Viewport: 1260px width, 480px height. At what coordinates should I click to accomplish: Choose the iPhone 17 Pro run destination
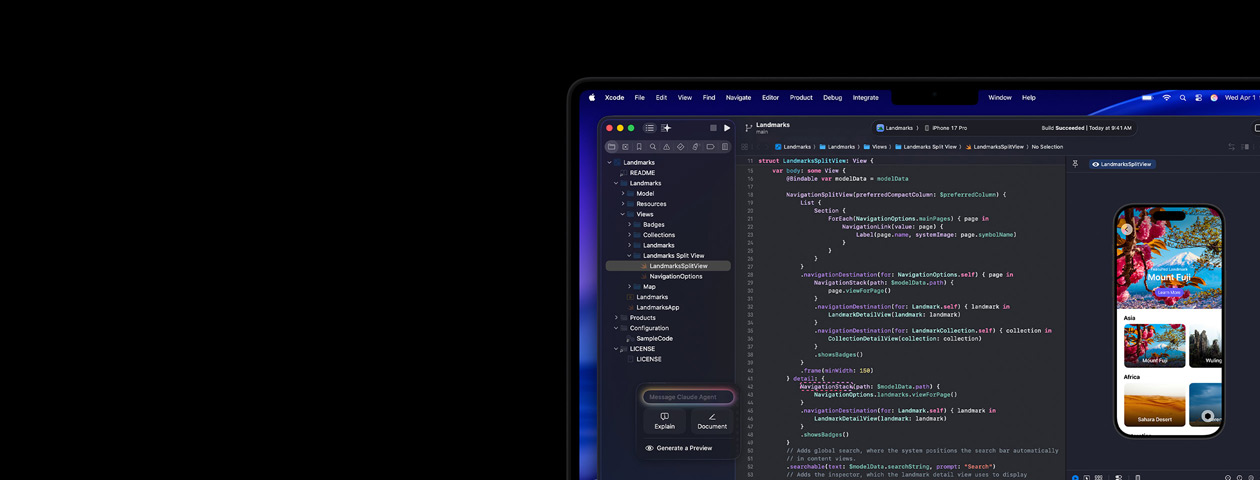[x=945, y=128]
